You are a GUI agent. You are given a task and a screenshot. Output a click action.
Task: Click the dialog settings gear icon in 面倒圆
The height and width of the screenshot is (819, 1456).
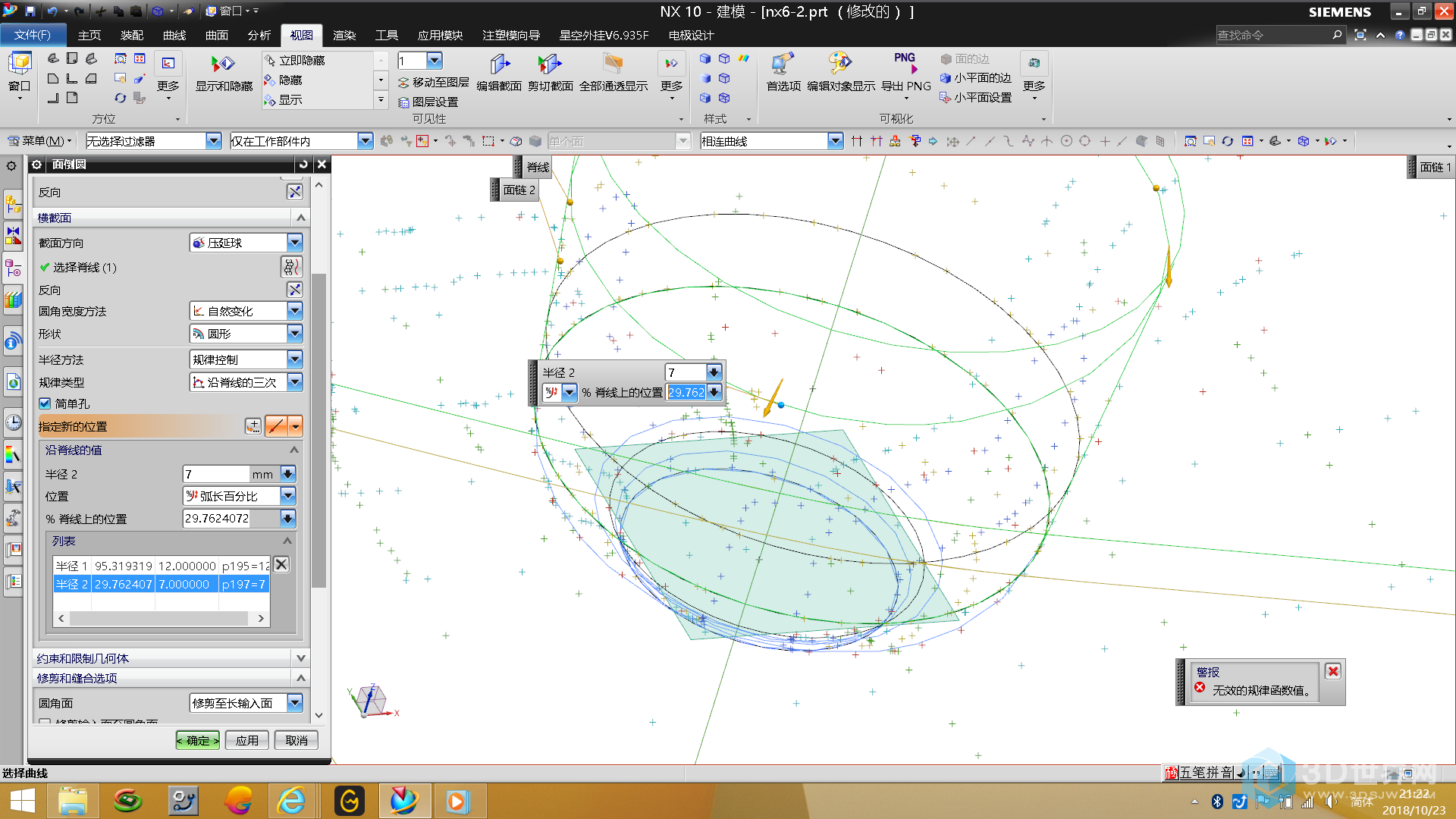pyautogui.click(x=36, y=165)
